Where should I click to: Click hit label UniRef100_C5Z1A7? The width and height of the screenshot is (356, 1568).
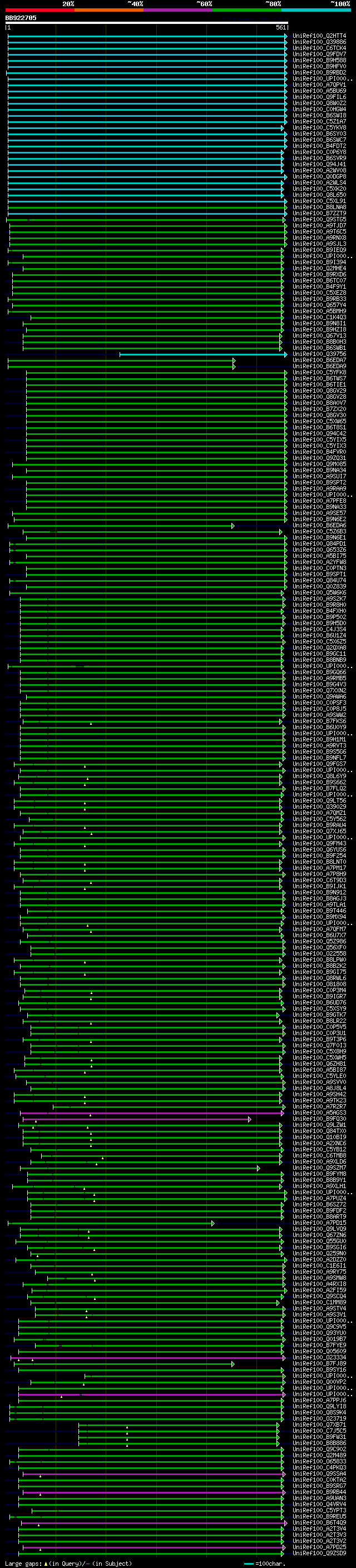[x=319, y=122]
